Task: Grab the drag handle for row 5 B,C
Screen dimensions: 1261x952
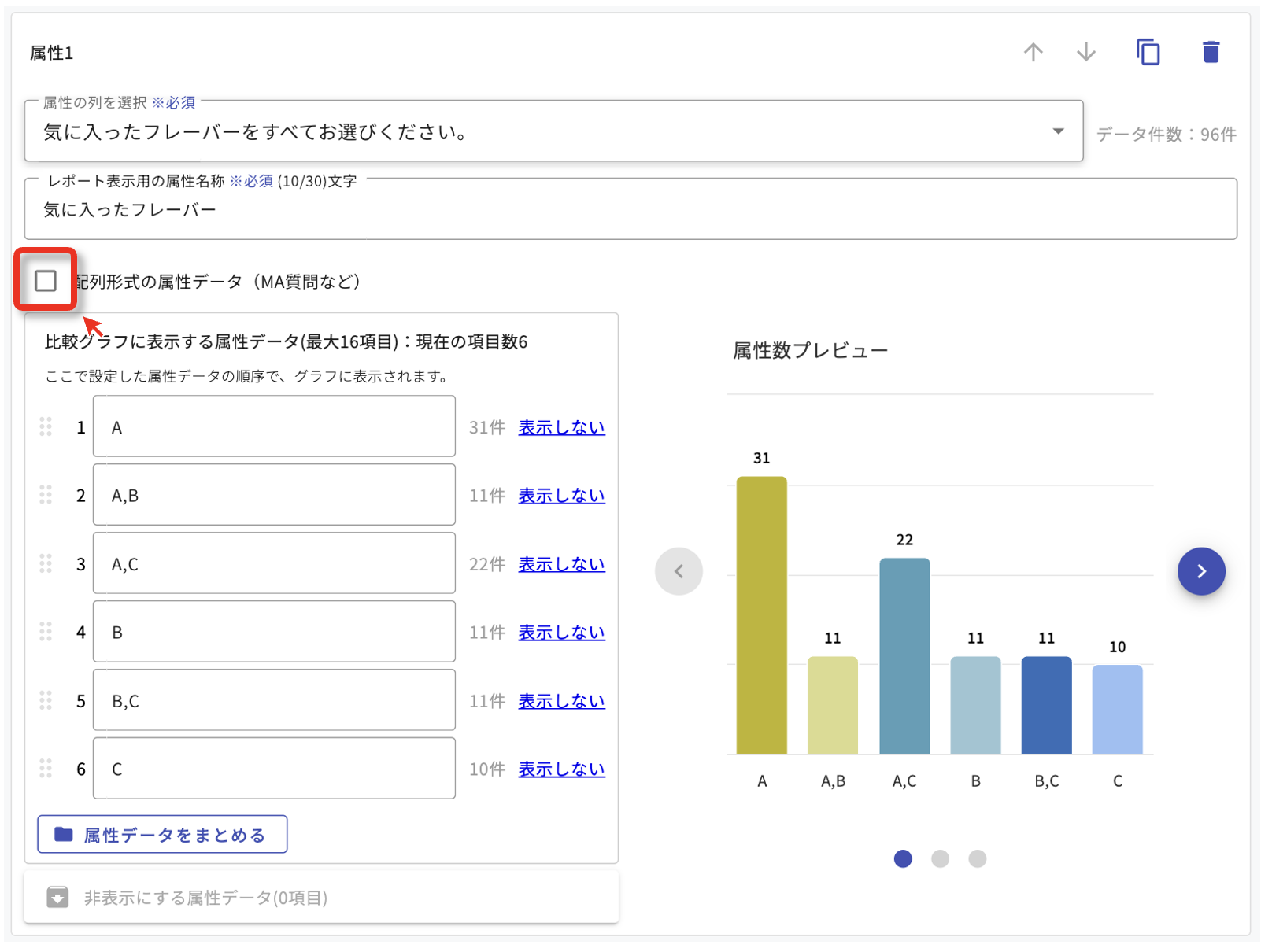Action: coord(46,700)
